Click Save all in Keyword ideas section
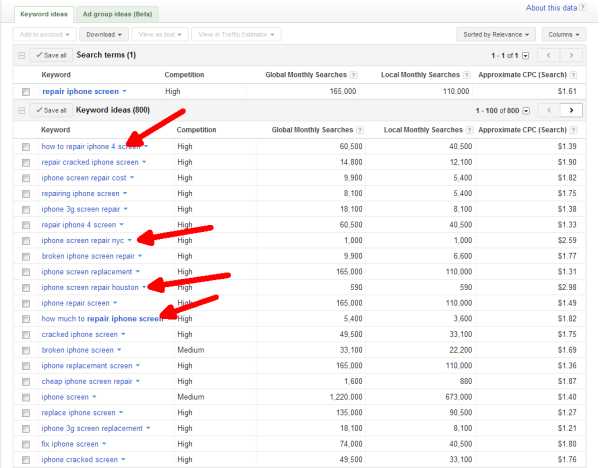This screenshot has height=468, width=600. point(51,111)
